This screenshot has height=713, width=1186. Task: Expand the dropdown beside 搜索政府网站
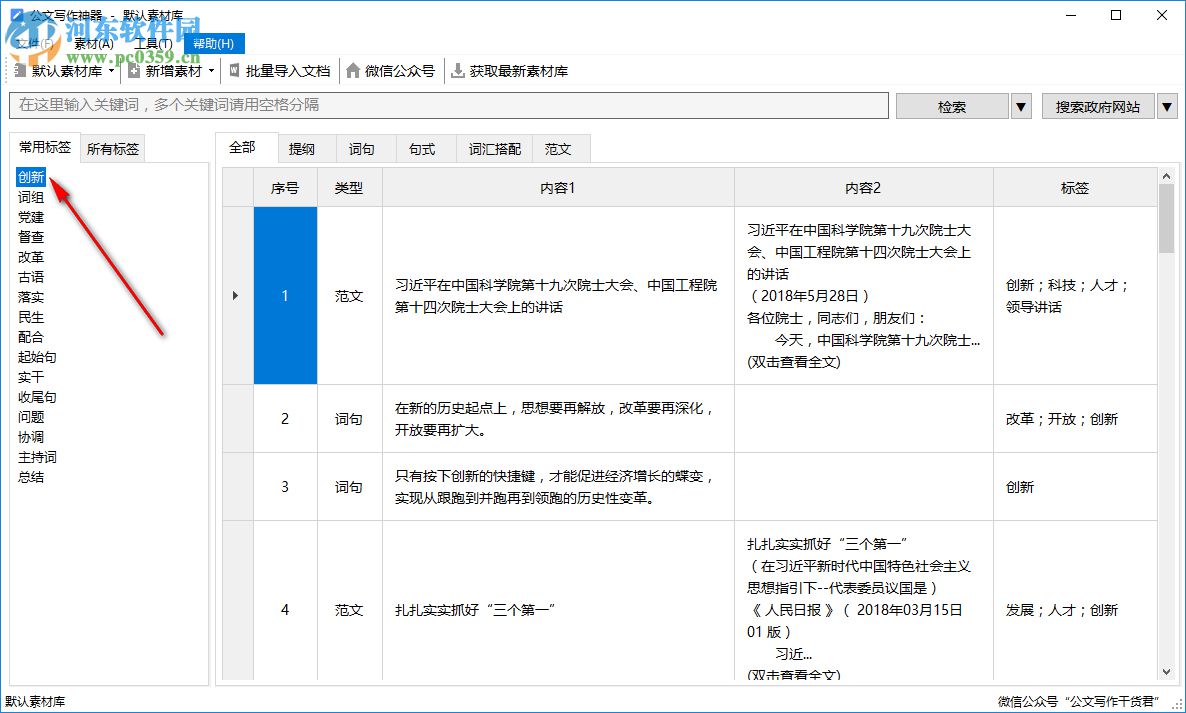[1167, 107]
